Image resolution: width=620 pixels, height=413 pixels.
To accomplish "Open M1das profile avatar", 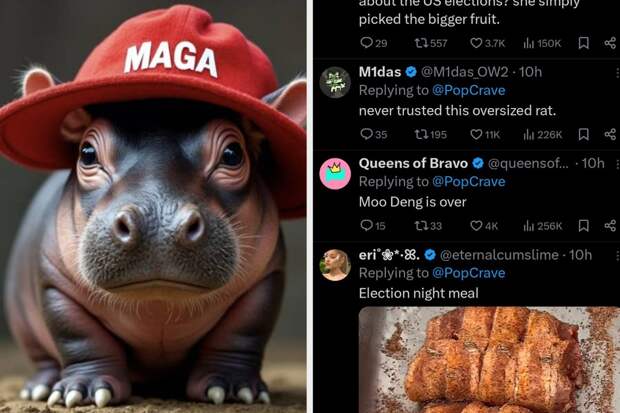I will [x=335, y=82].
